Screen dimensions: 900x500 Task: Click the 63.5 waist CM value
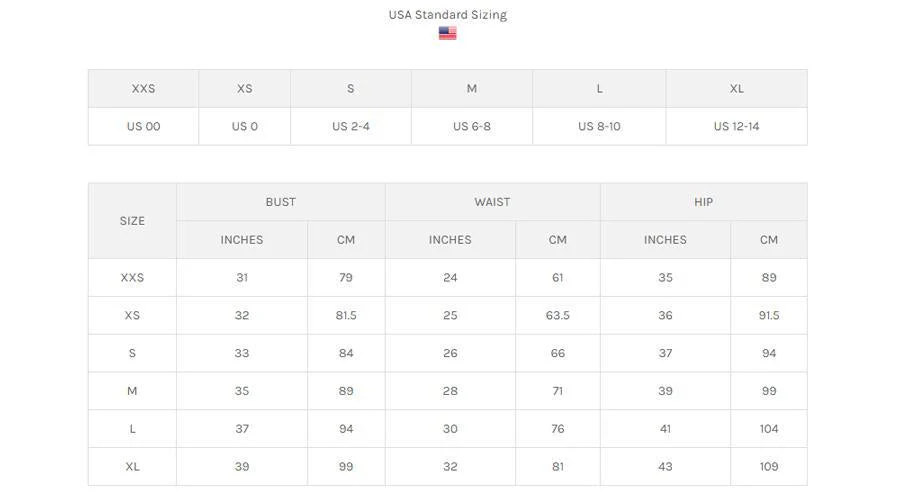pos(557,315)
